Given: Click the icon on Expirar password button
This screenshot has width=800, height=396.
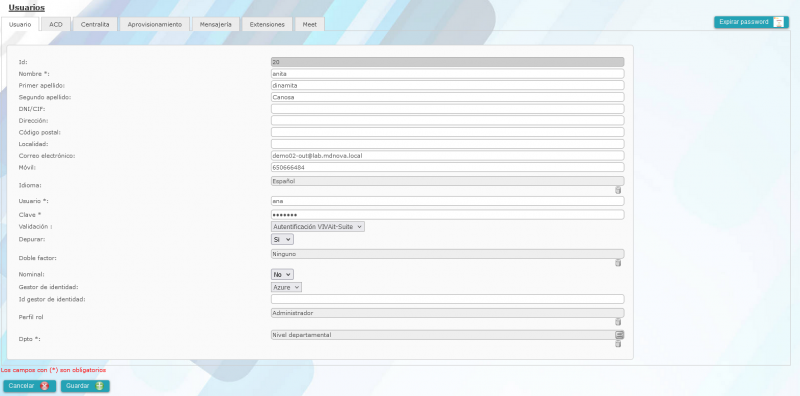Looking at the screenshot, I should click(778, 22).
